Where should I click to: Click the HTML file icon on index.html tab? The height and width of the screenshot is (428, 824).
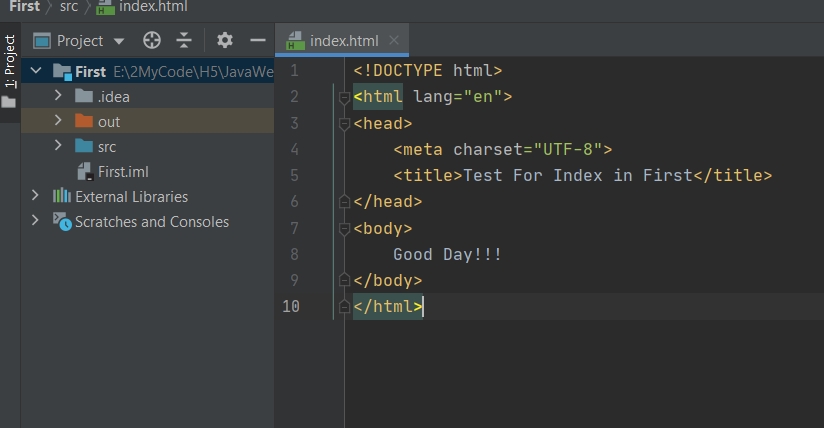pyautogui.click(x=295, y=40)
